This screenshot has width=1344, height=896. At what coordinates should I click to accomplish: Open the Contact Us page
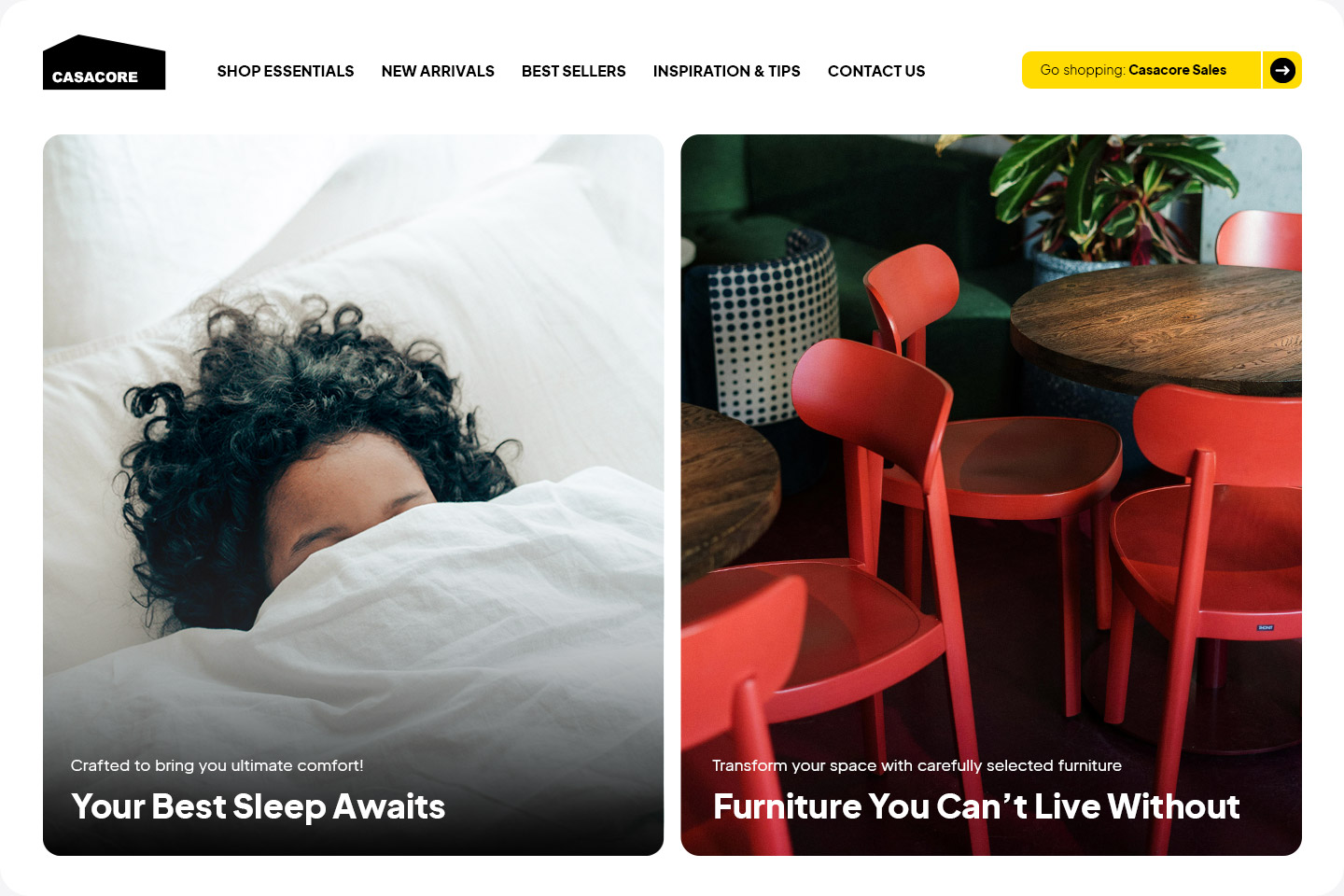click(876, 71)
